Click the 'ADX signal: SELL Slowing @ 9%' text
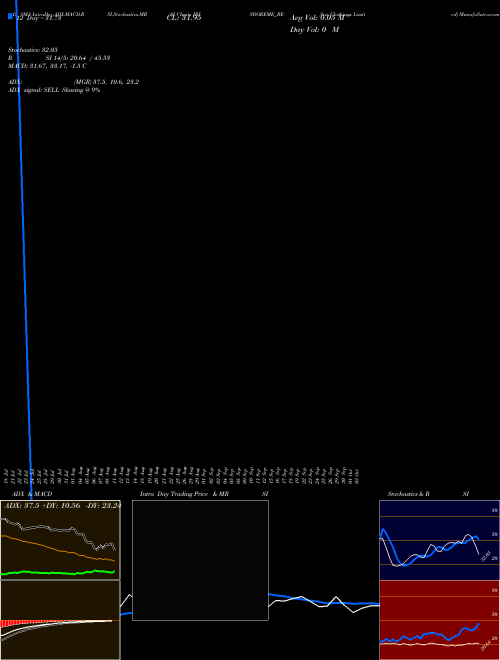This screenshot has height=660, width=500. 54,90
